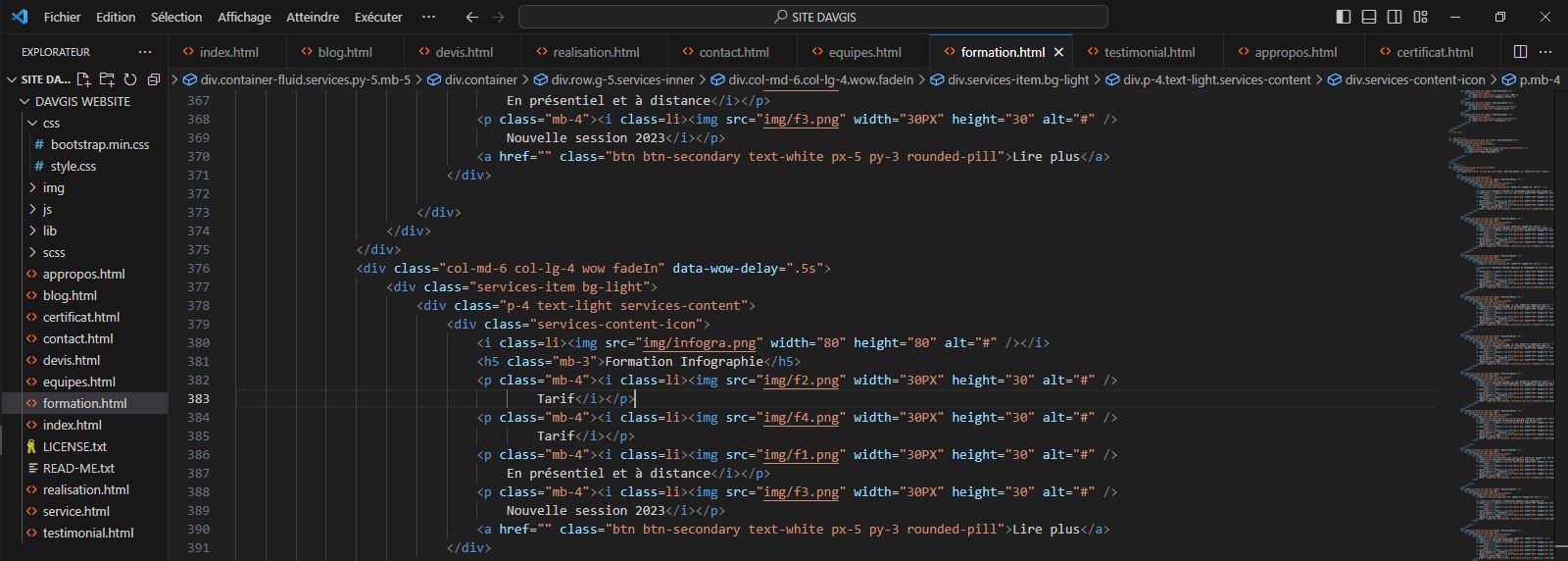Open the Atteindre menu
This screenshot has width=1568, height=561.
(313, 17)
